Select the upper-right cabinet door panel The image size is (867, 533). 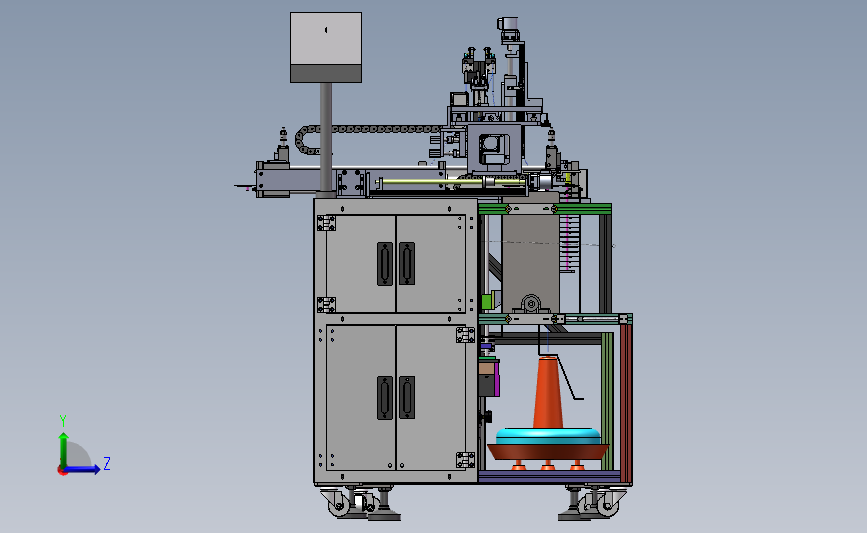(431, 264)
